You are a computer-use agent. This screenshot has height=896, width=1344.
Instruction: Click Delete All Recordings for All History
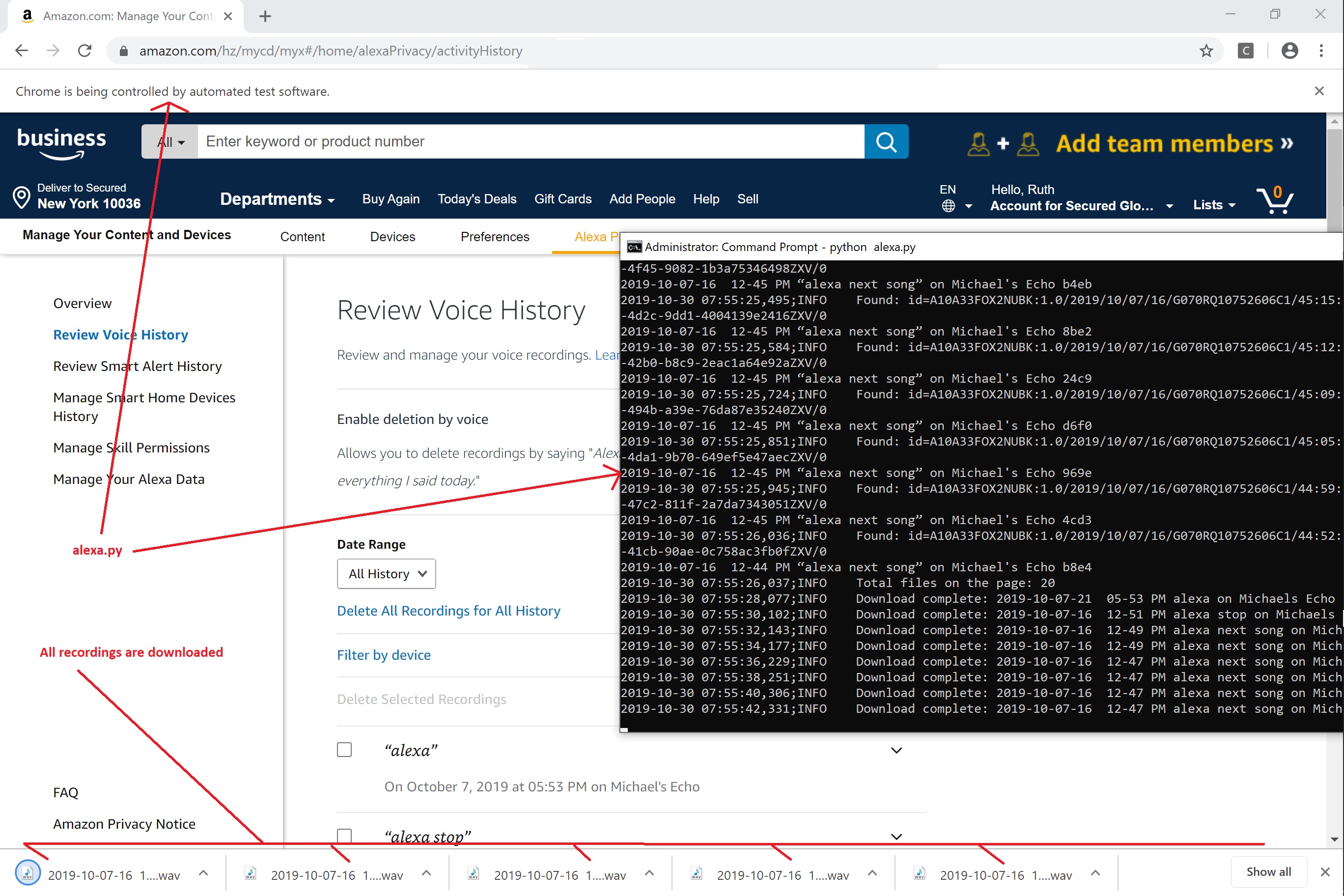click(448, 611)
